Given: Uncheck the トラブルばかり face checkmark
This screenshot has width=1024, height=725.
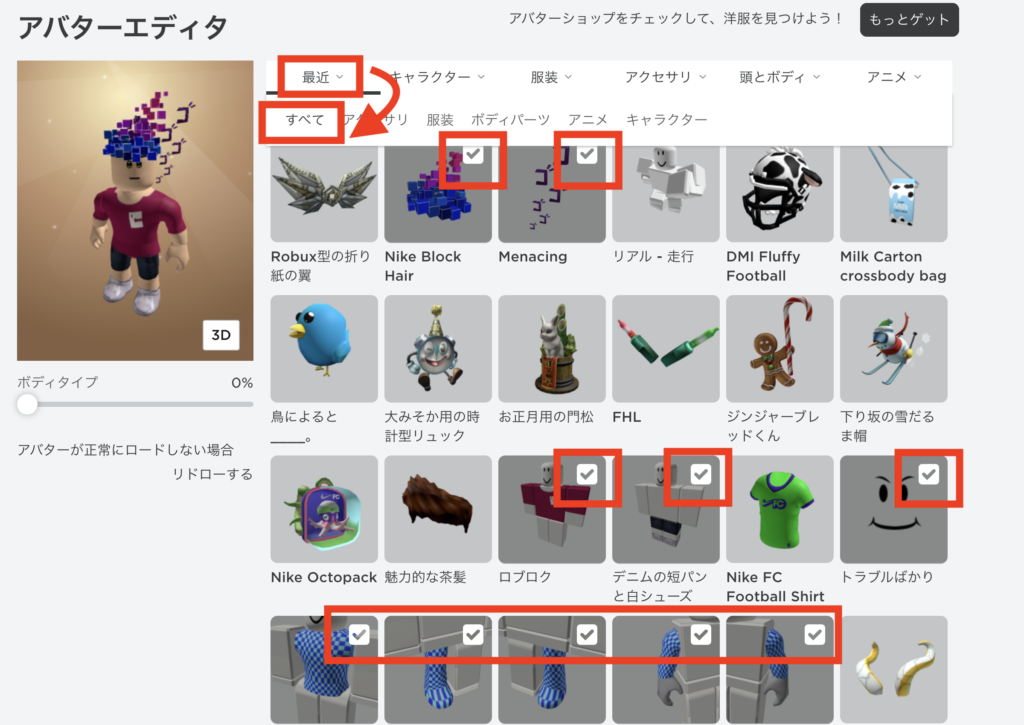Looking at the screenshot, I should click(929, 474).
